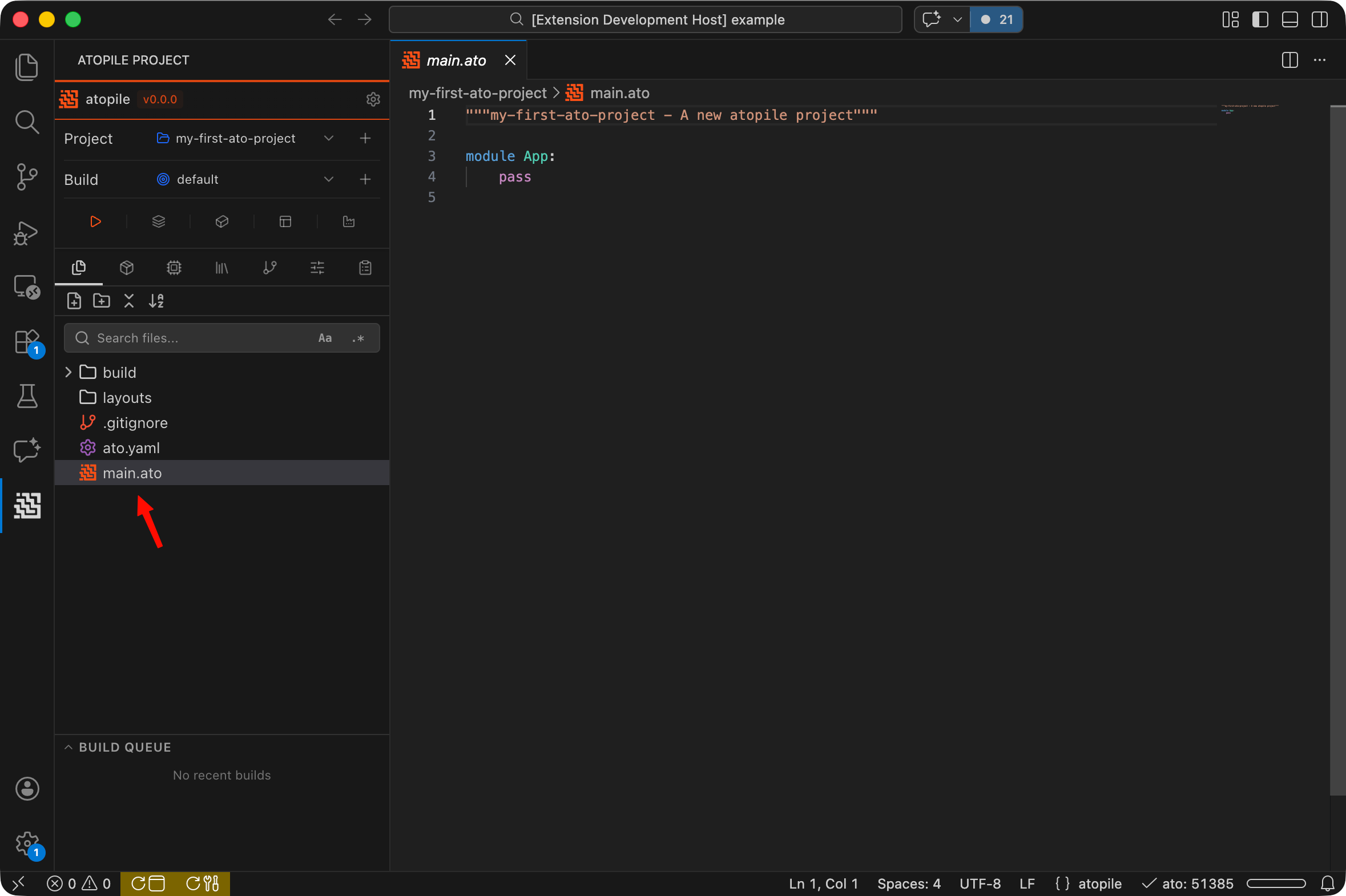The image size is (1346, 896).
Task: Run the atopile build
Action: [x=95, y=221]
